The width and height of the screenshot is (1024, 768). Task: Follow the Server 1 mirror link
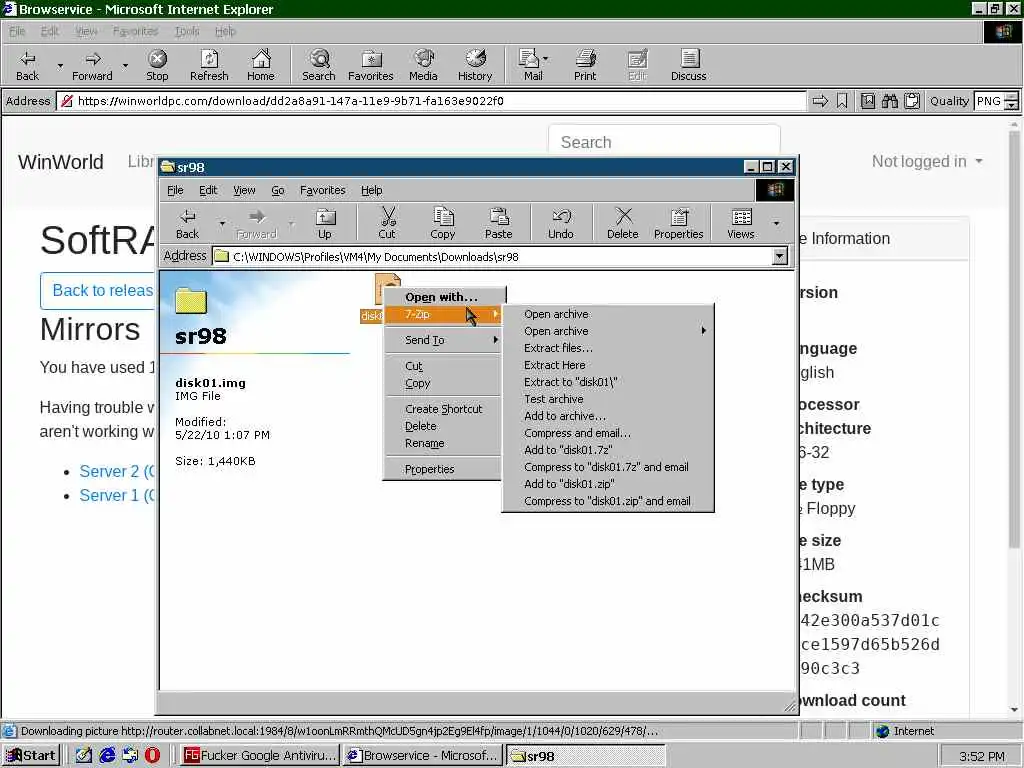[116, 496]
